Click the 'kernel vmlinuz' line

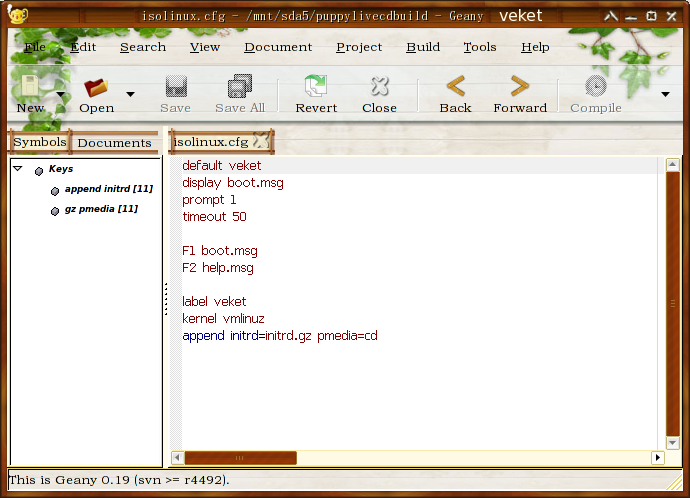coord(223,319)
